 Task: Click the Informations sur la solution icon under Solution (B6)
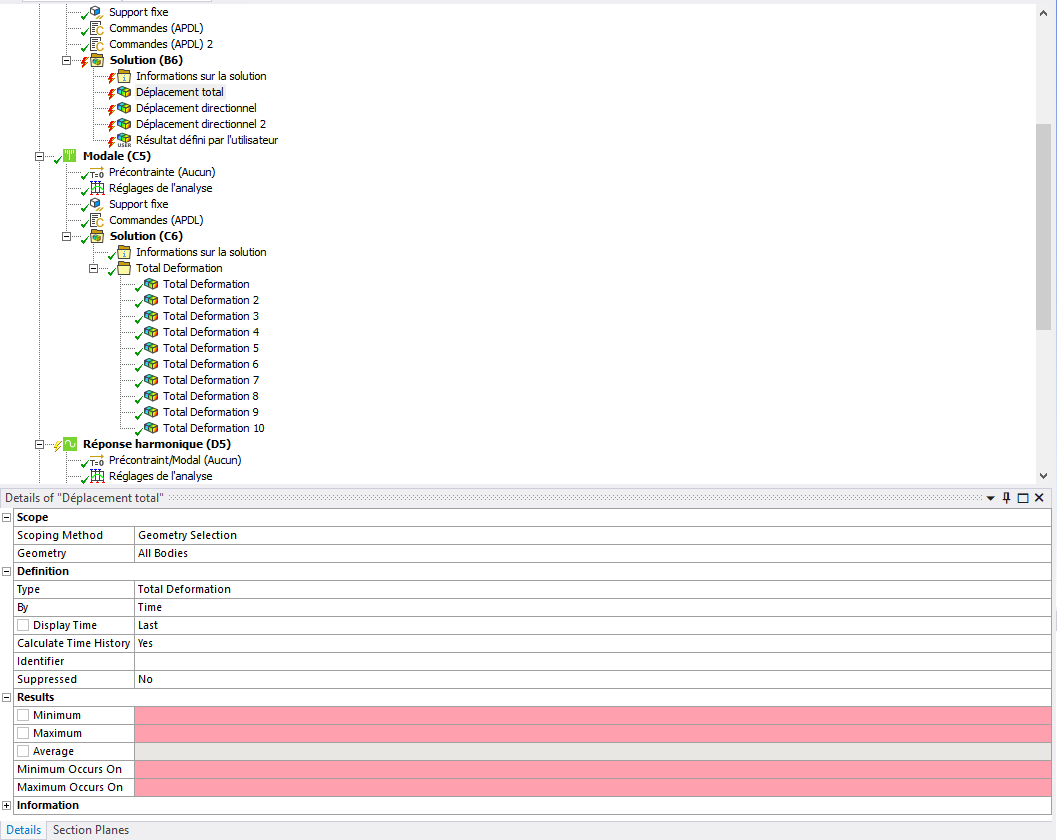click(124, 76)
